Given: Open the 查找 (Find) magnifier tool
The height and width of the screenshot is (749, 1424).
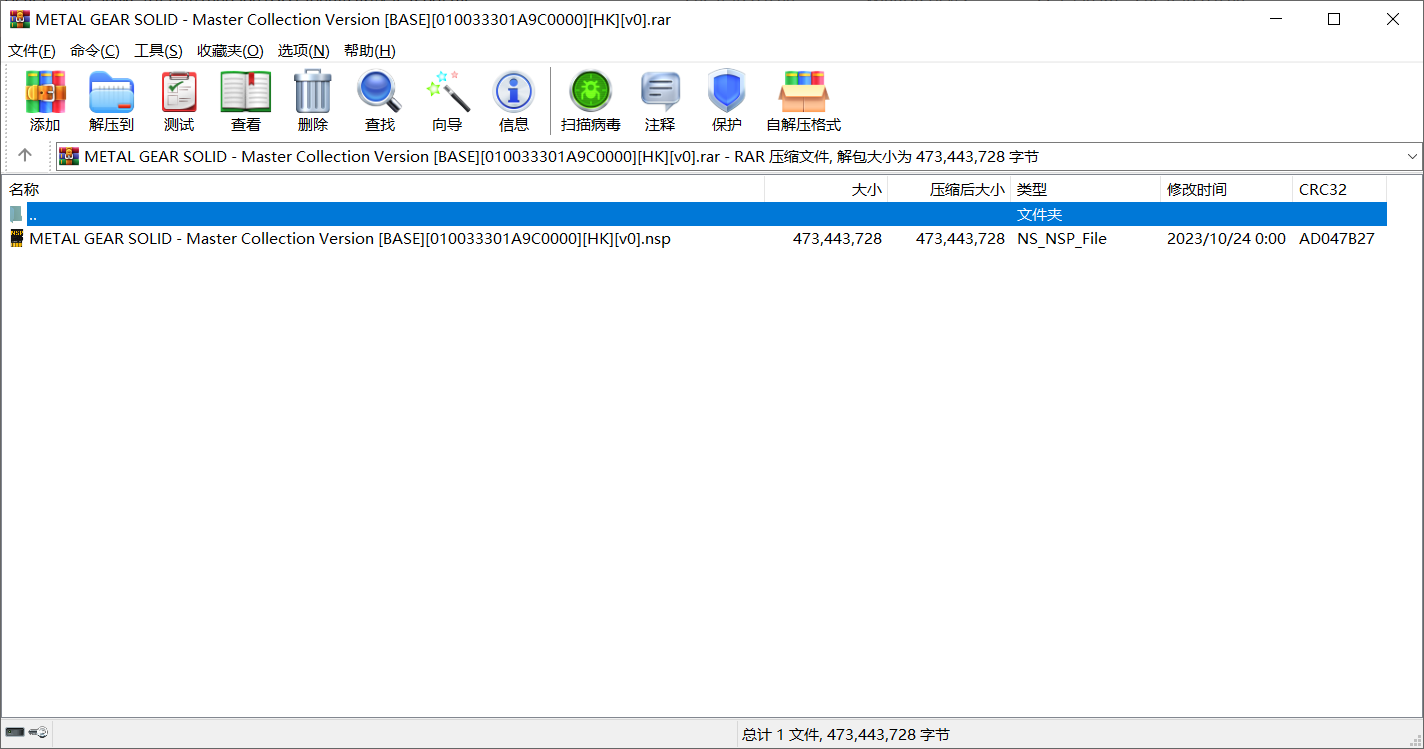Looking at the screenshot, I should pyautogui.click(x=380, y=93).
